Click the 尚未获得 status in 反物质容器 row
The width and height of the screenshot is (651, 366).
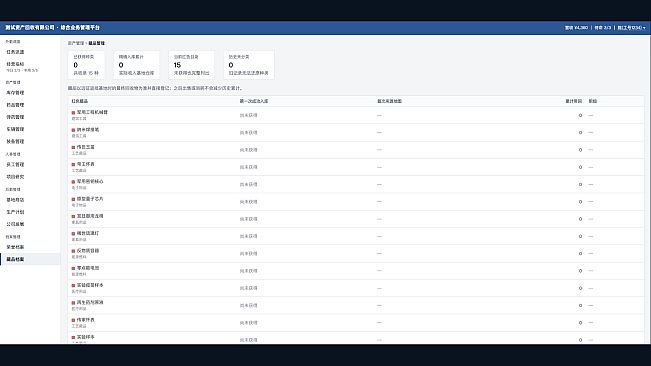tap(248, 254)
